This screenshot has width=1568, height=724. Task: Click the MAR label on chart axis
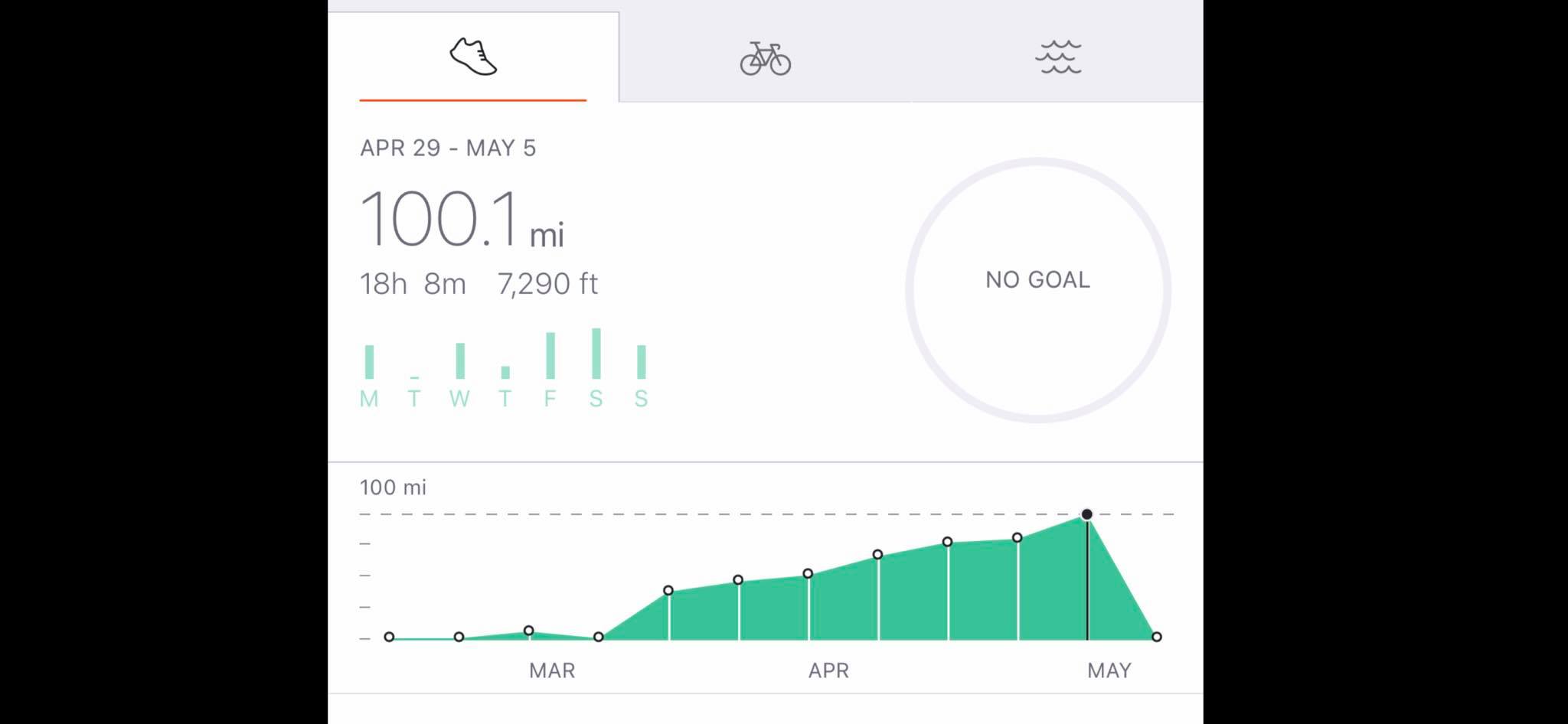click(x=552, y=670)
